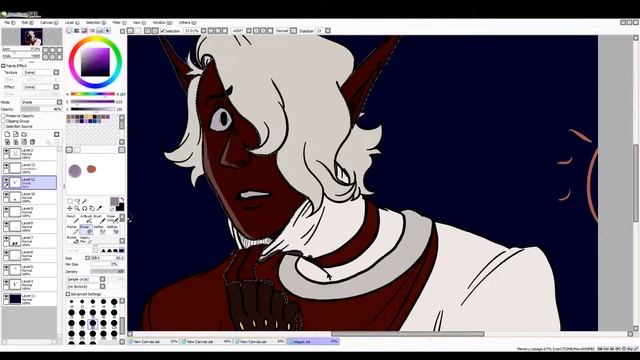Choose the Pencil brush tool

pos(72,219)
